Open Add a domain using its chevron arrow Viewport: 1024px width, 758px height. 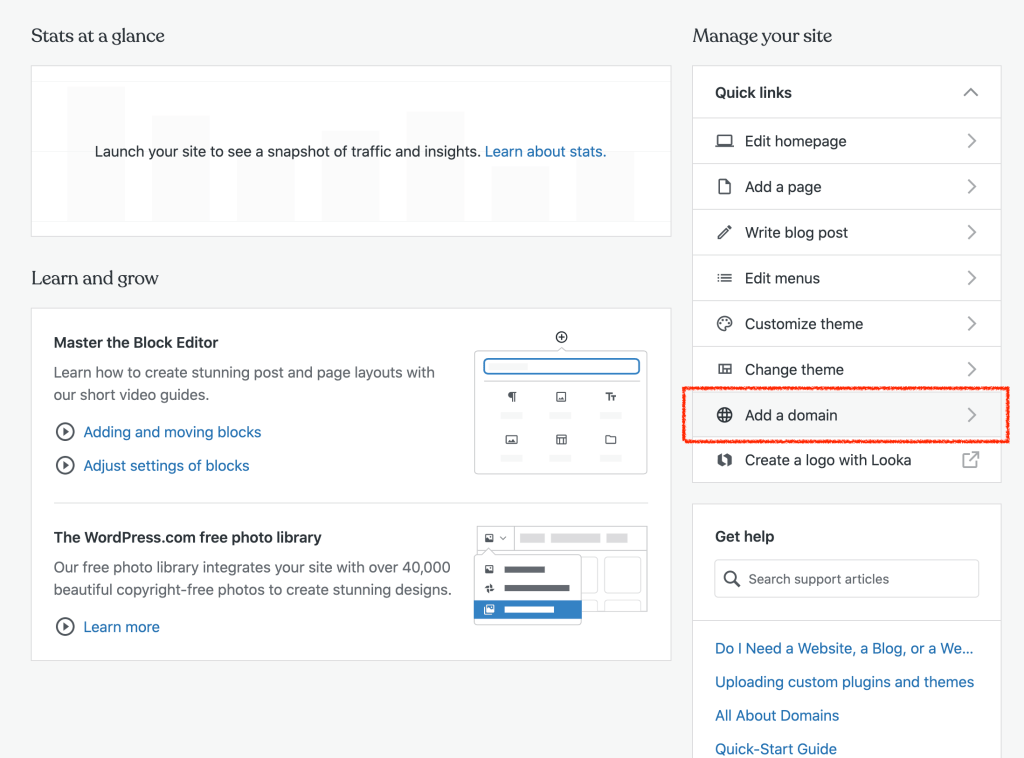[x=971, y=415]
